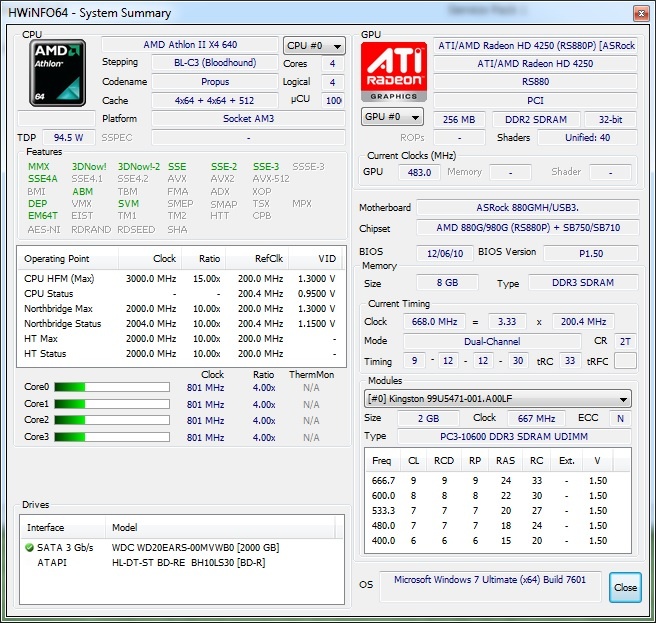Click the Unified: 40 shaders field
Screen dimensions: 656x623
coord(587,137)
